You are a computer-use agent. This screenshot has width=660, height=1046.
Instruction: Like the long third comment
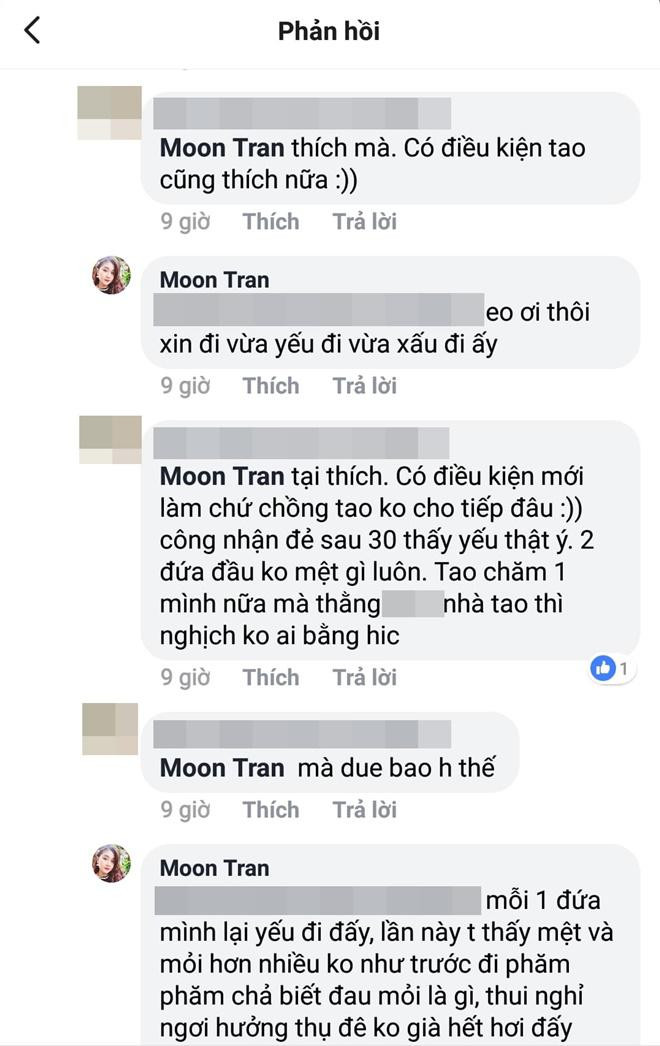[270, 677]
